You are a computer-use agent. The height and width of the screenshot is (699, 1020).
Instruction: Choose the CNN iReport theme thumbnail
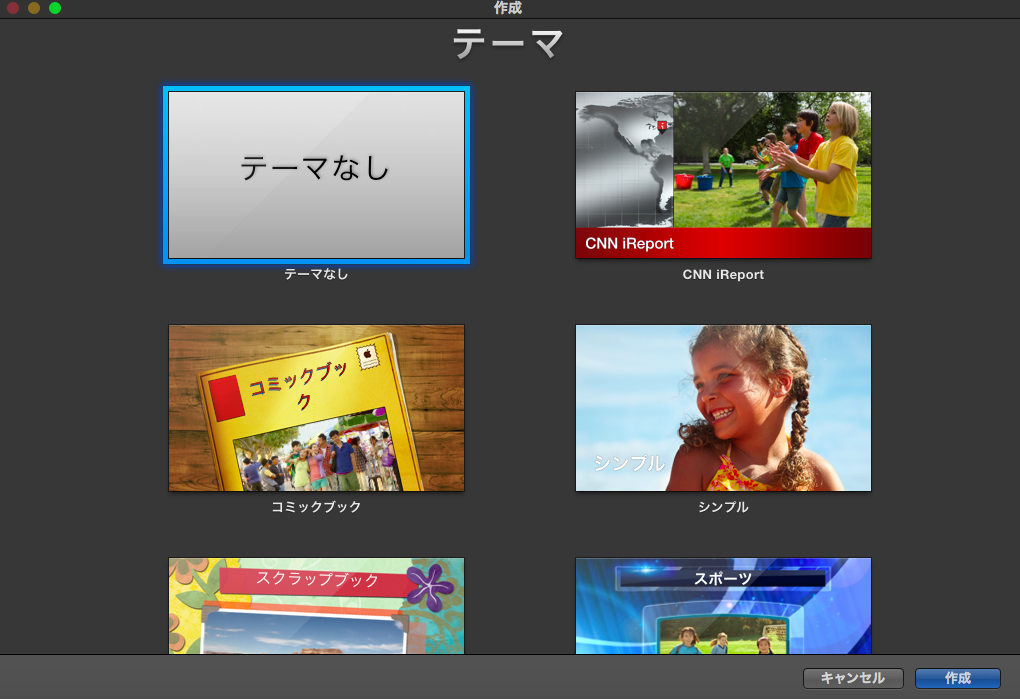click(723, 175)
